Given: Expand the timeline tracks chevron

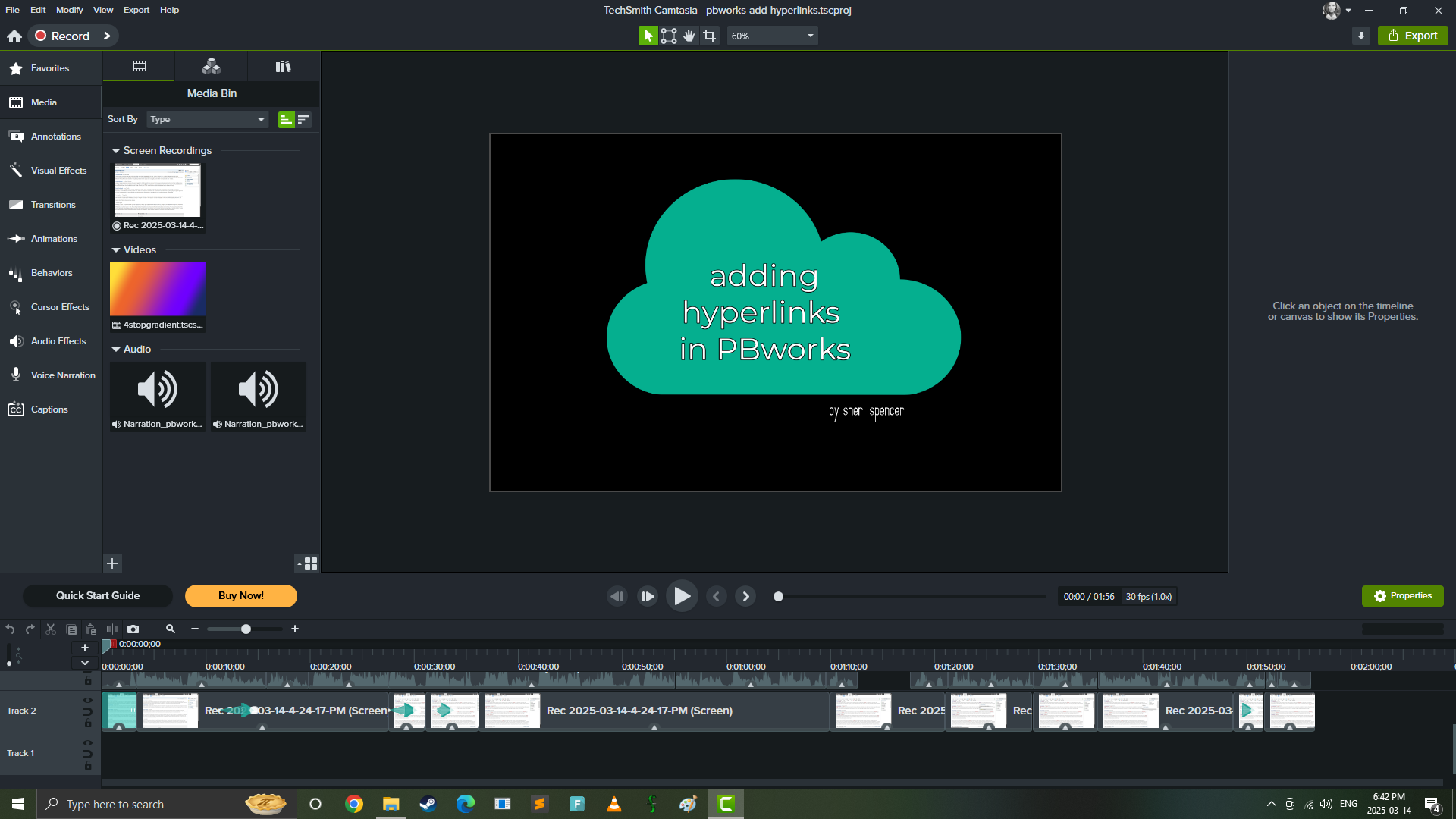Looking at the screenshot, I should click(85, 663).
